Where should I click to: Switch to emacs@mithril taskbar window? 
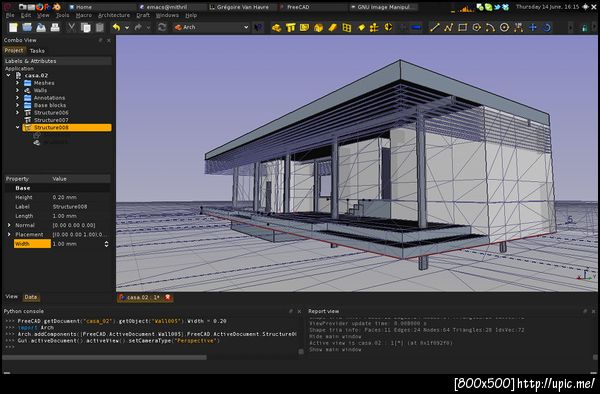[171, 7]
